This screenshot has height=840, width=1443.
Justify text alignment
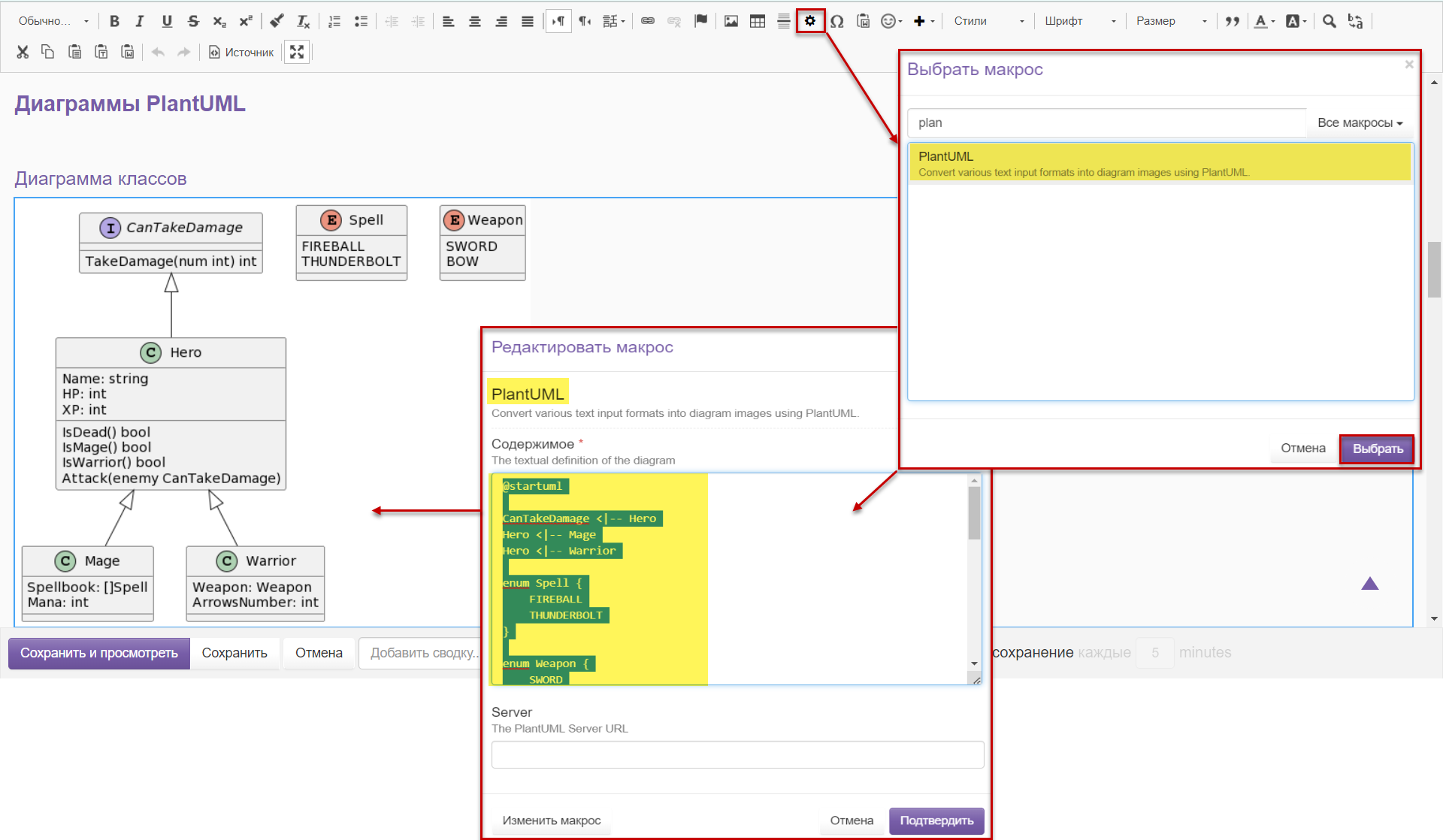point(528,21)
